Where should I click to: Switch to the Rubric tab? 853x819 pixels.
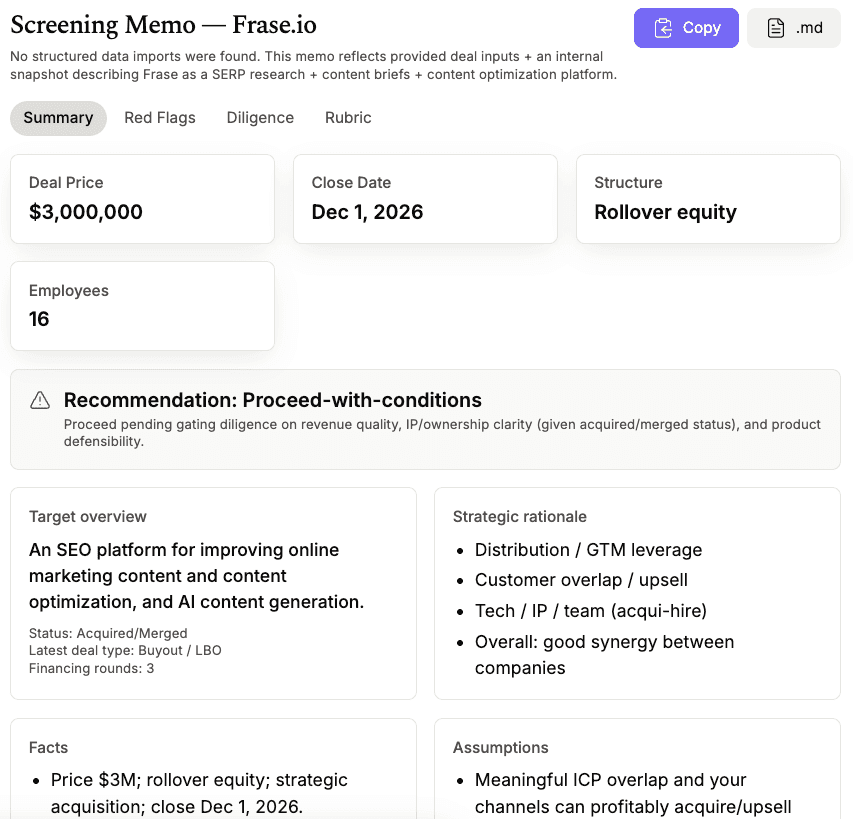click(x=348, y=118)
